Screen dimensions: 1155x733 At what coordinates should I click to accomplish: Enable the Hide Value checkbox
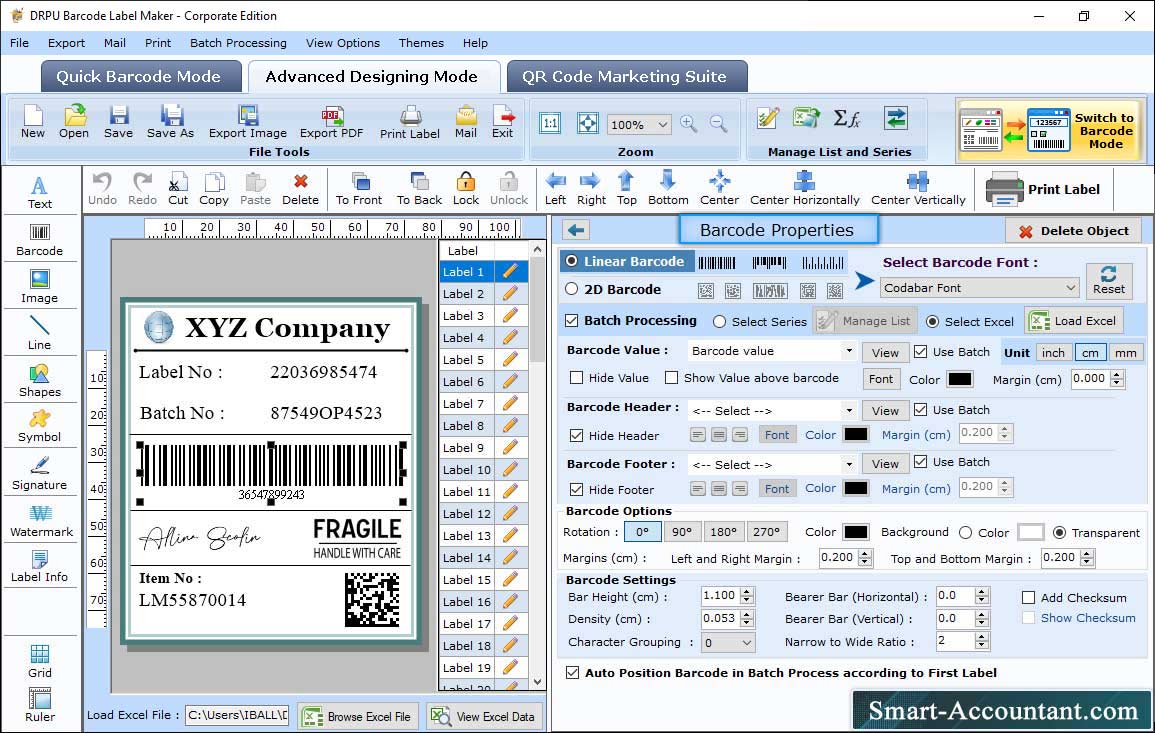coord(577,378)
